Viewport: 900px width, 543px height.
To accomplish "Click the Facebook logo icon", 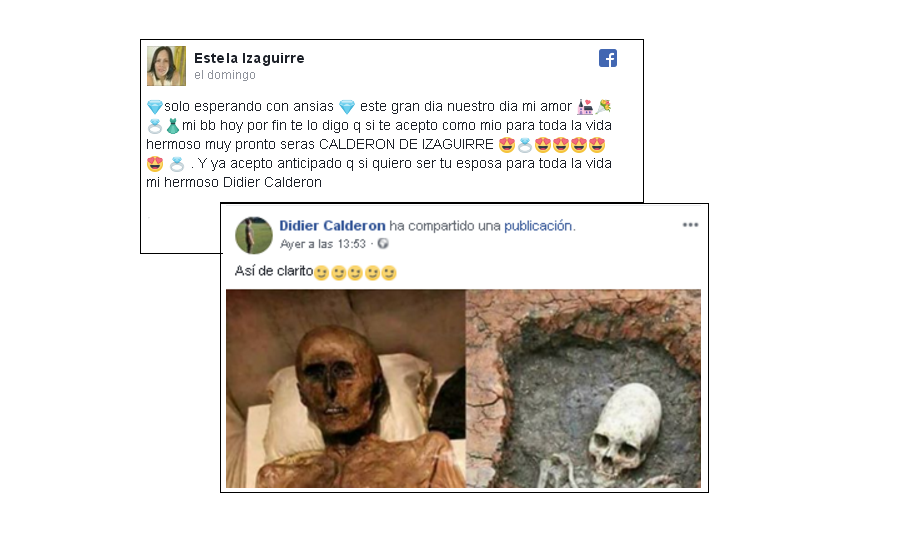I will tap(608, 58).
